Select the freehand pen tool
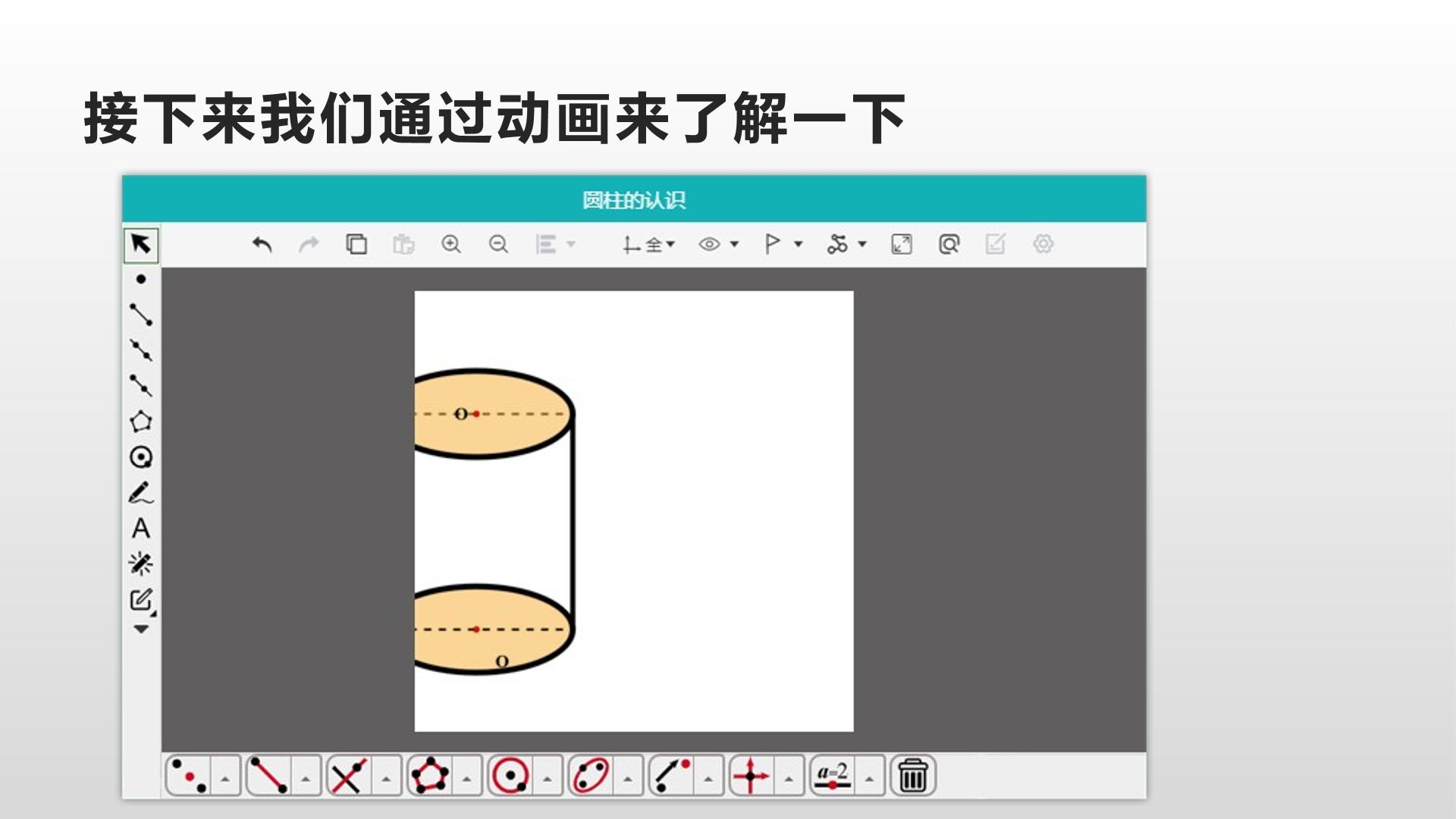This screenshot has height=819, width=1456. click(x=141, y=494)
